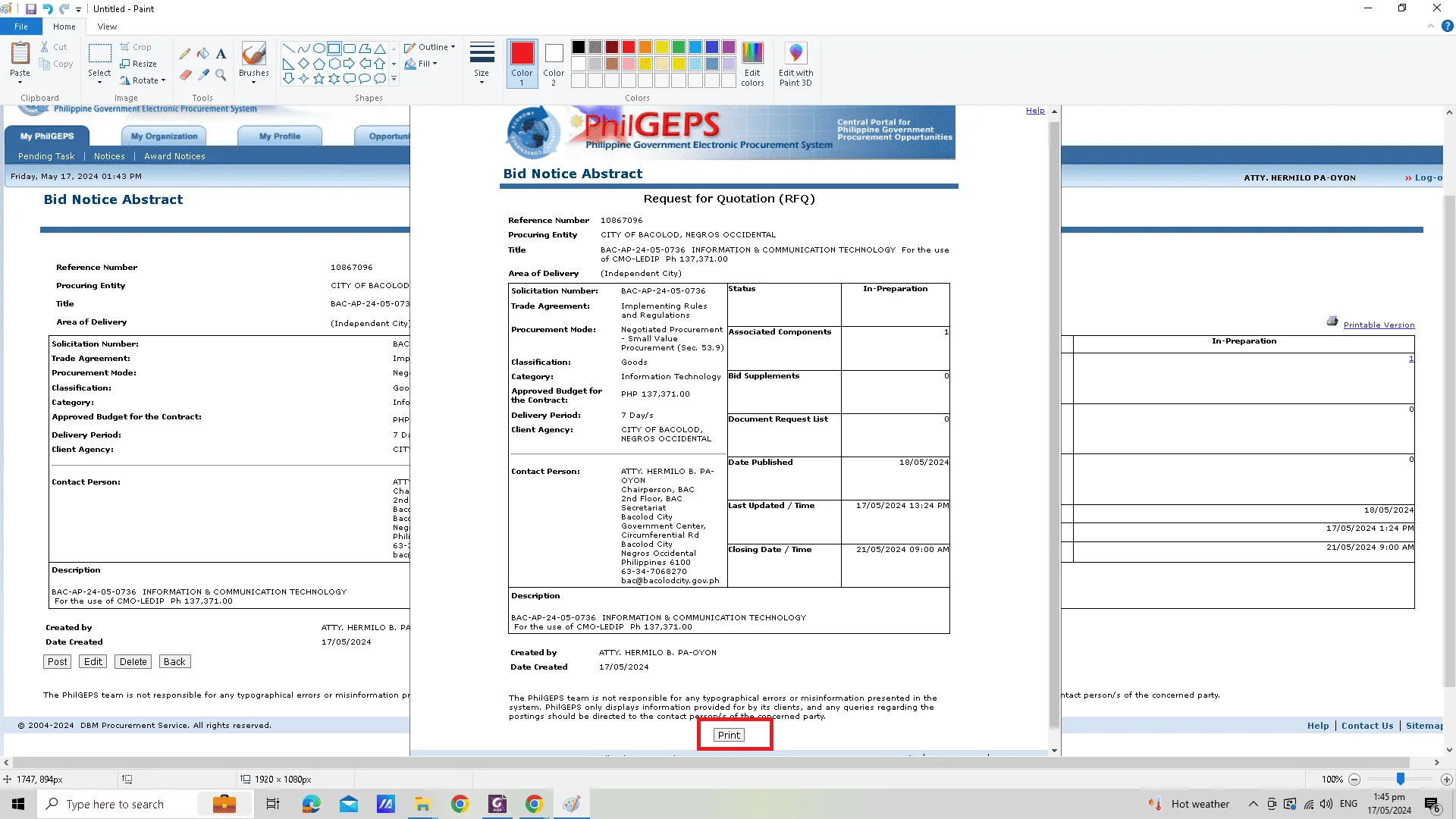Select the green color swatch
The height and width of the screenshot is (819, 1456).
[679, 47]
